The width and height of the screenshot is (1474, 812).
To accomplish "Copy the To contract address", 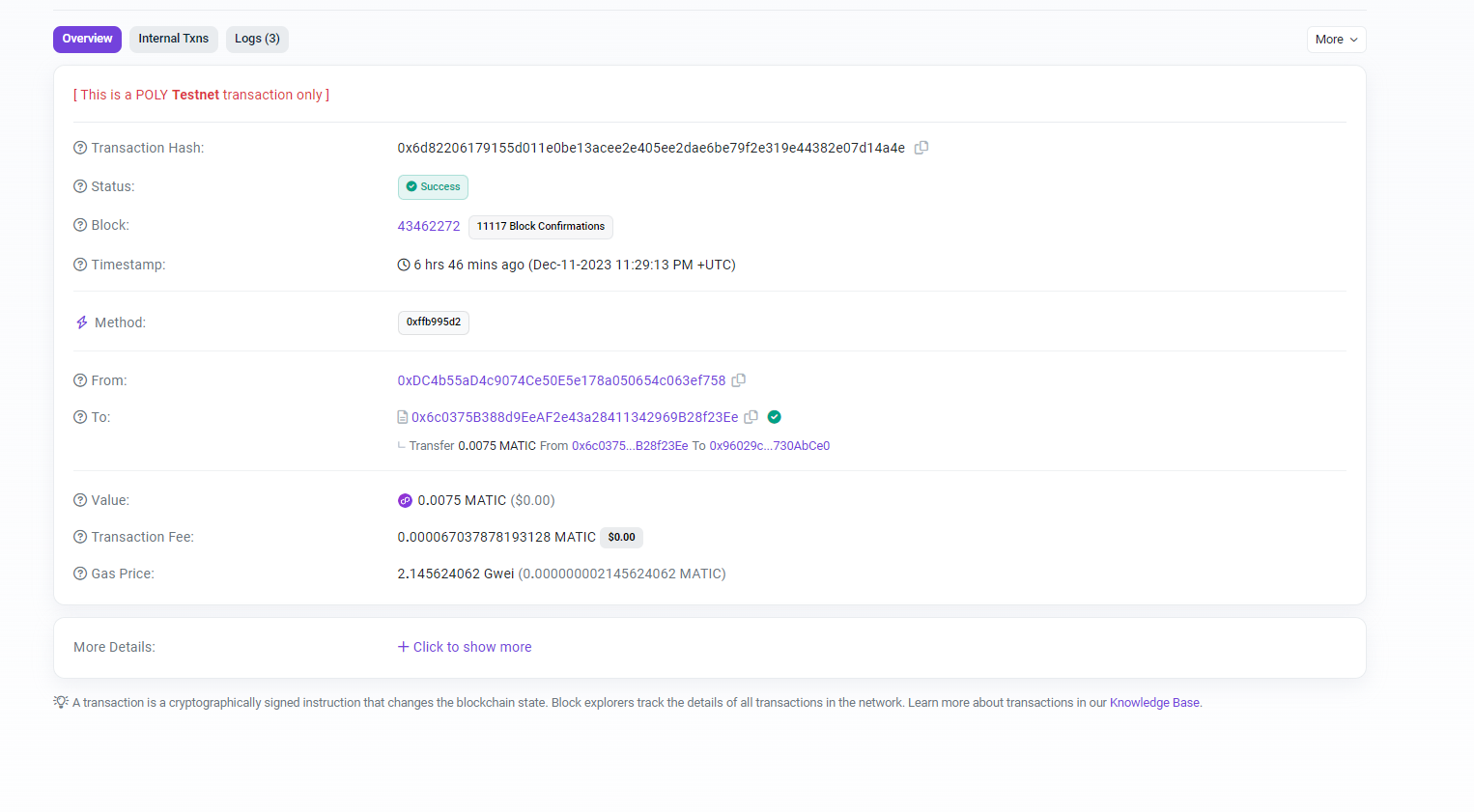I will coord(751,416).
